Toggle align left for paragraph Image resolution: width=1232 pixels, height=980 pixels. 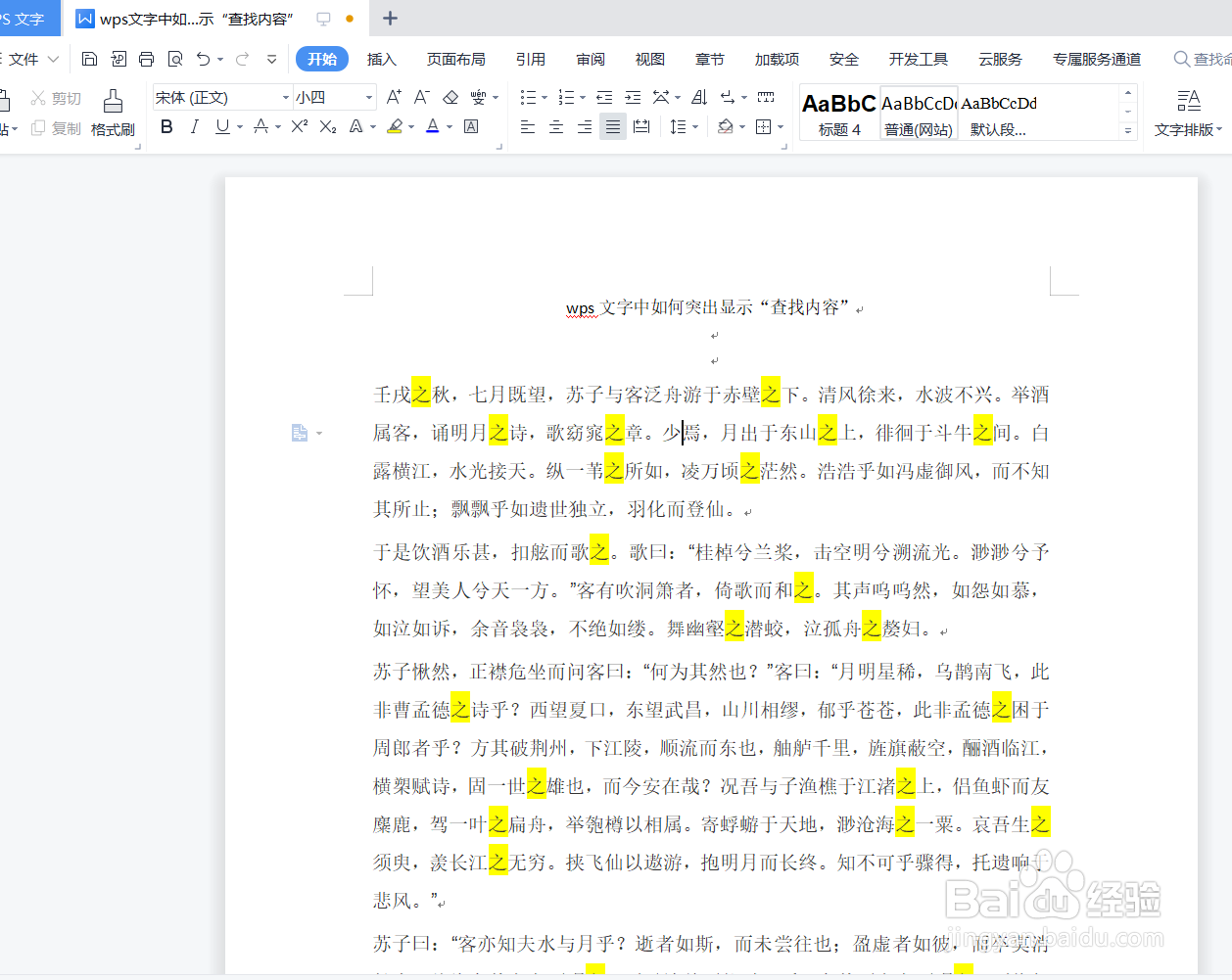tap(528, 126)
